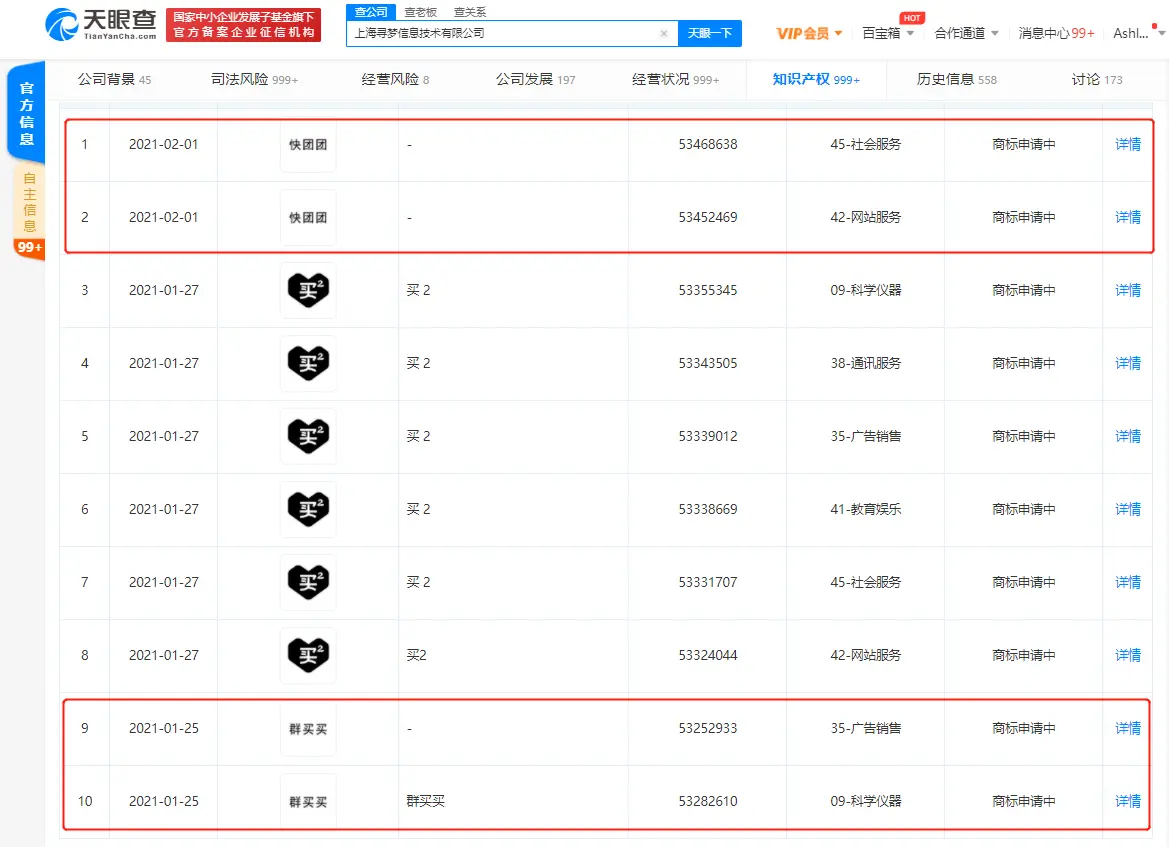Expand the 百宝箱 dropdown menu
Image resolution: width=1169 pixels, height=847 pixels.
click(x=887, y=33)
